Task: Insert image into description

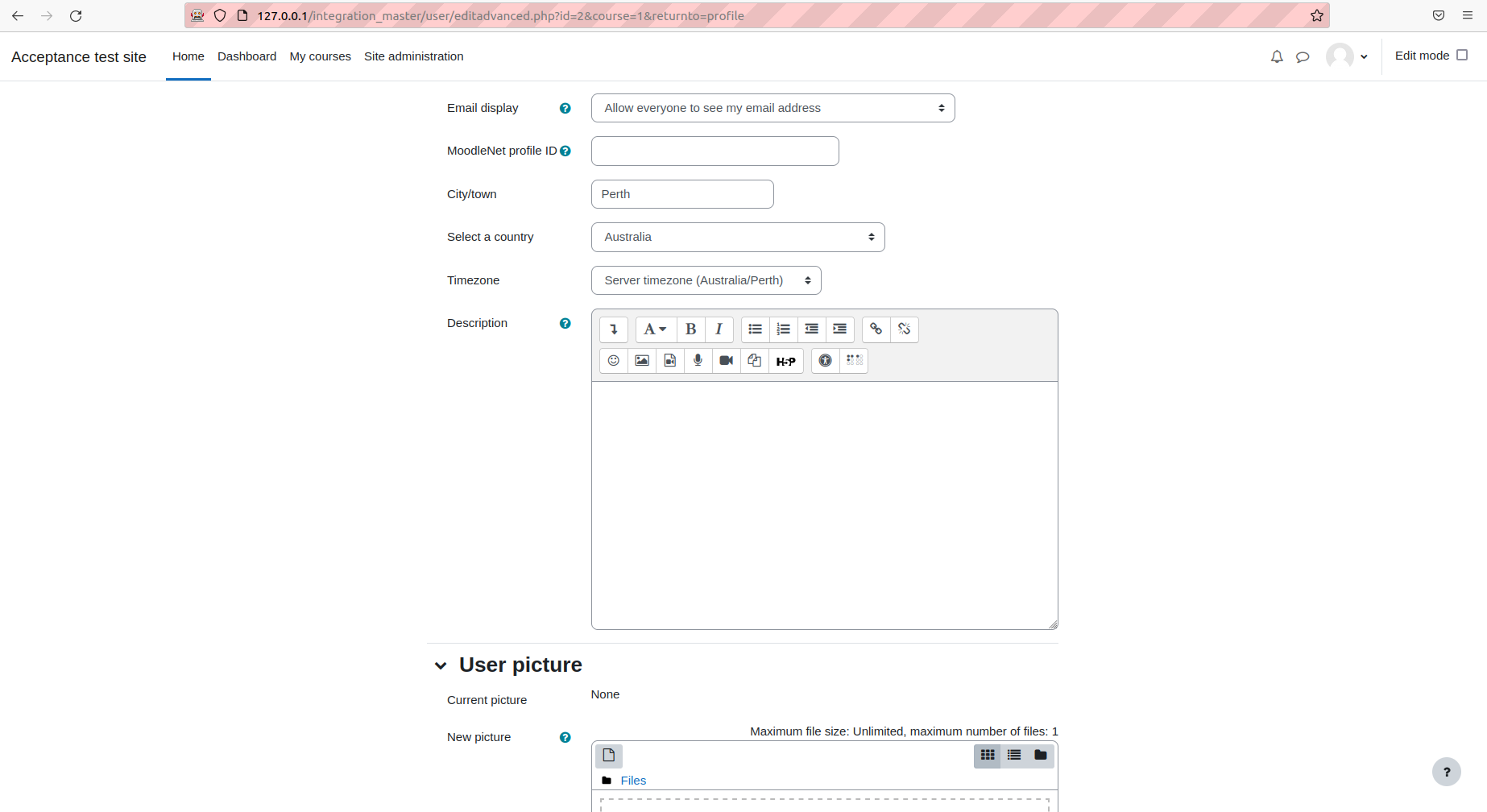Action: point(642,361)
